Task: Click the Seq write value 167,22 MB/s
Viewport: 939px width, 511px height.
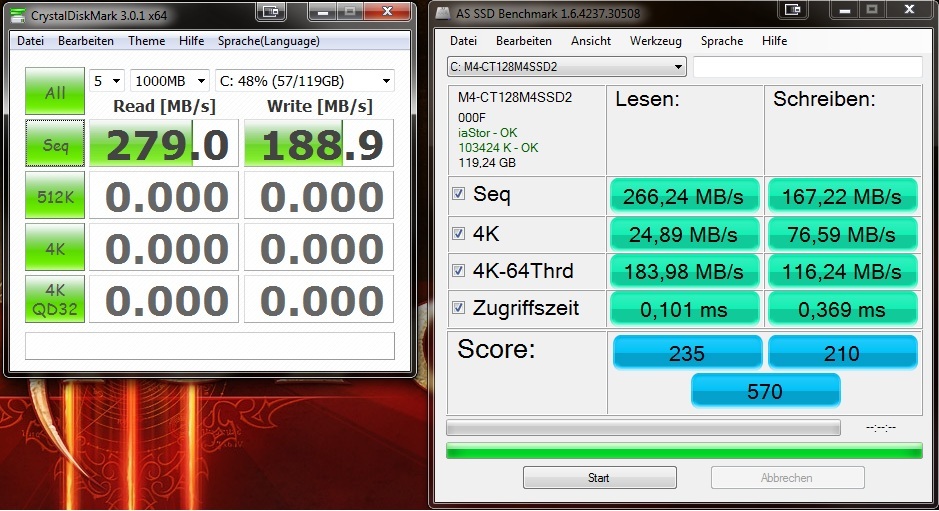Action: click(x=842, y=196)
